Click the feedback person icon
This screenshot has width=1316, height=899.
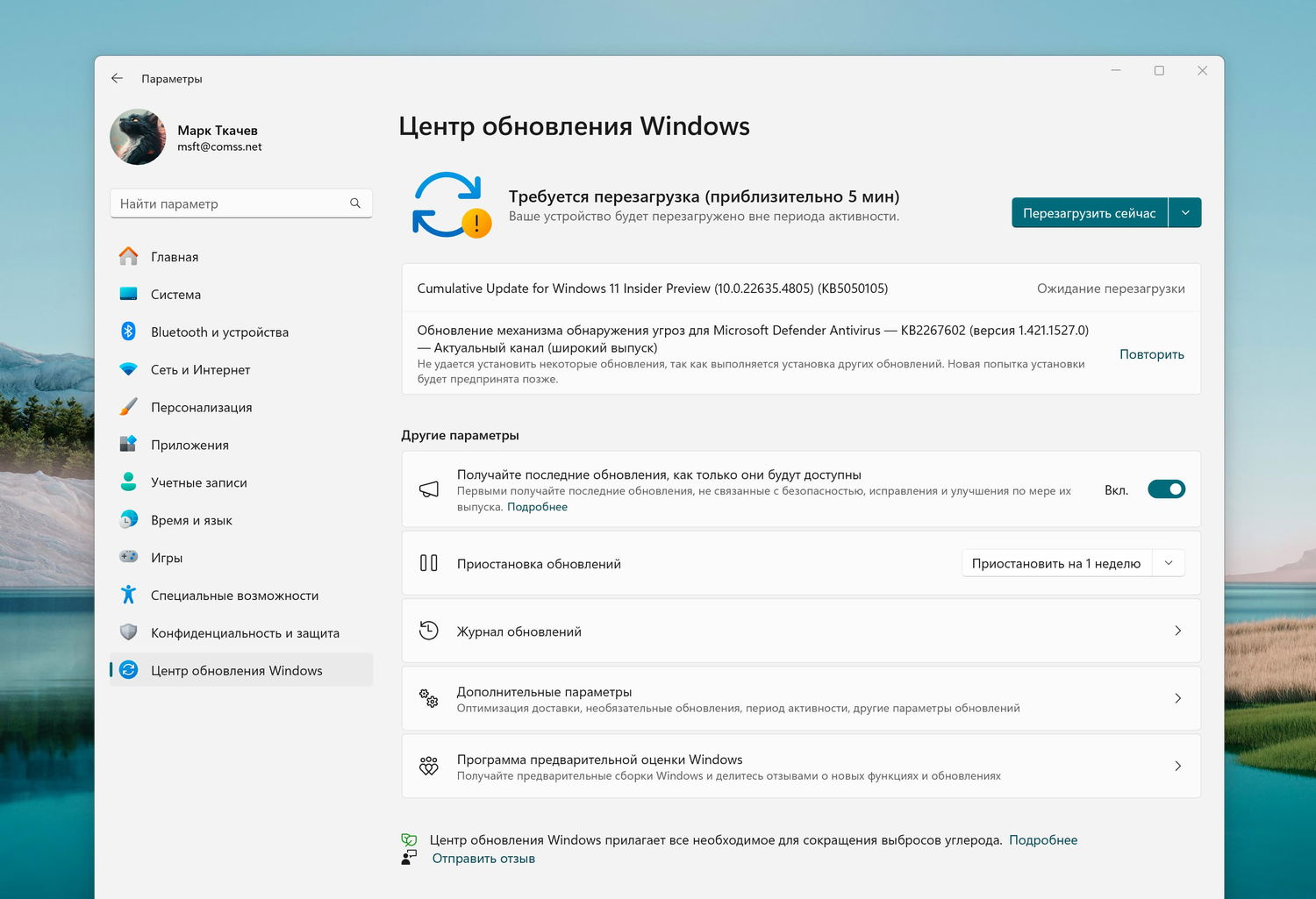pyautogui.click(x=409, y=858)
